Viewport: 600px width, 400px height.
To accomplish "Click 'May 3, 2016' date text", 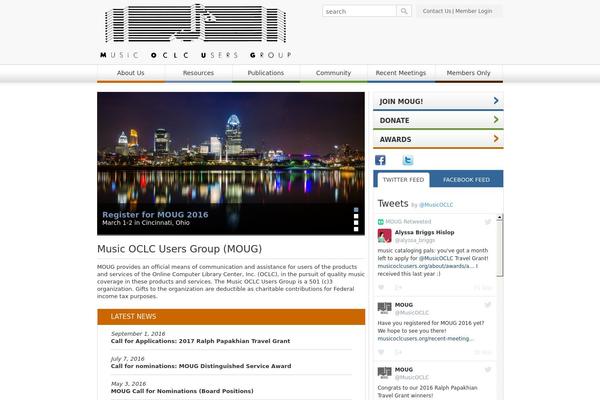I will pos(128,384).
